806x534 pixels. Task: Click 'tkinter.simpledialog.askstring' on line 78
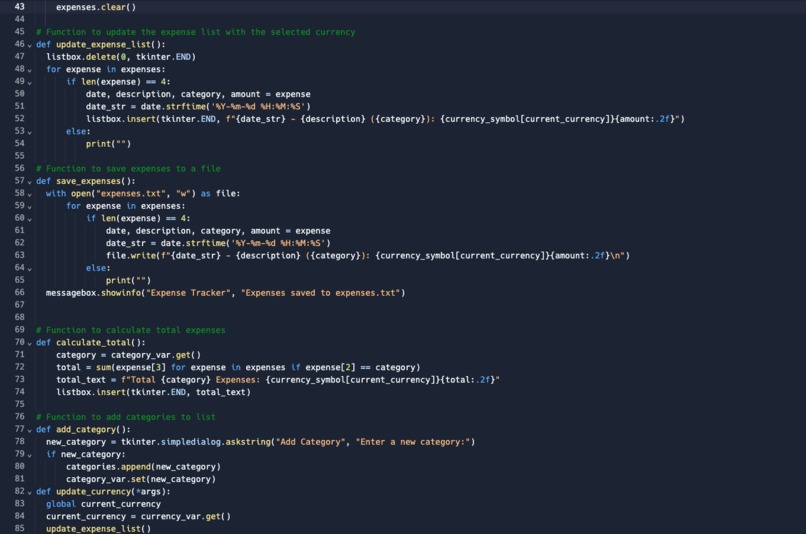(x=196, y=442)
